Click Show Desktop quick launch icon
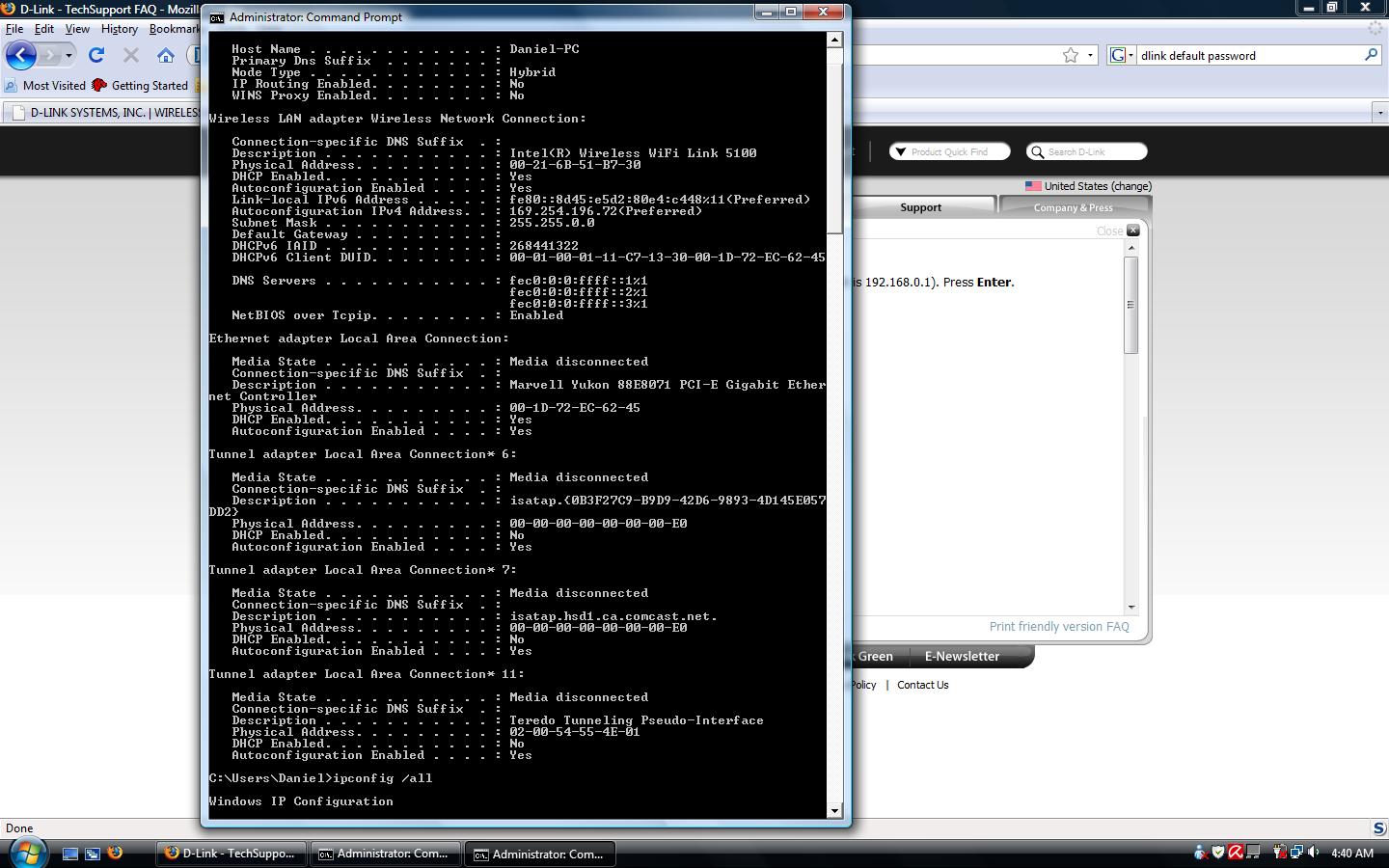This screenshot has height=868, width=1389. (x=70, y=854)
